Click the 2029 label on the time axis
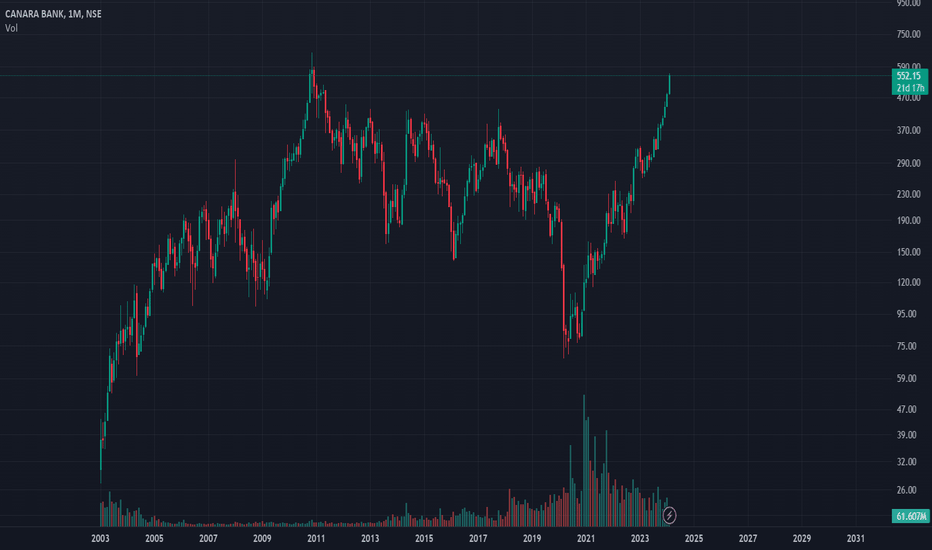This screenshot has height=550, width=932. point(801,538)
